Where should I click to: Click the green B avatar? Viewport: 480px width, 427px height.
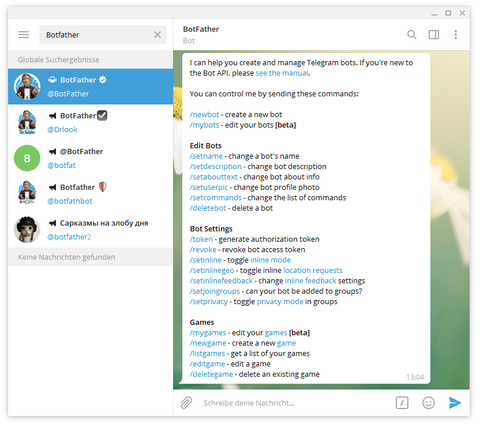27,158
